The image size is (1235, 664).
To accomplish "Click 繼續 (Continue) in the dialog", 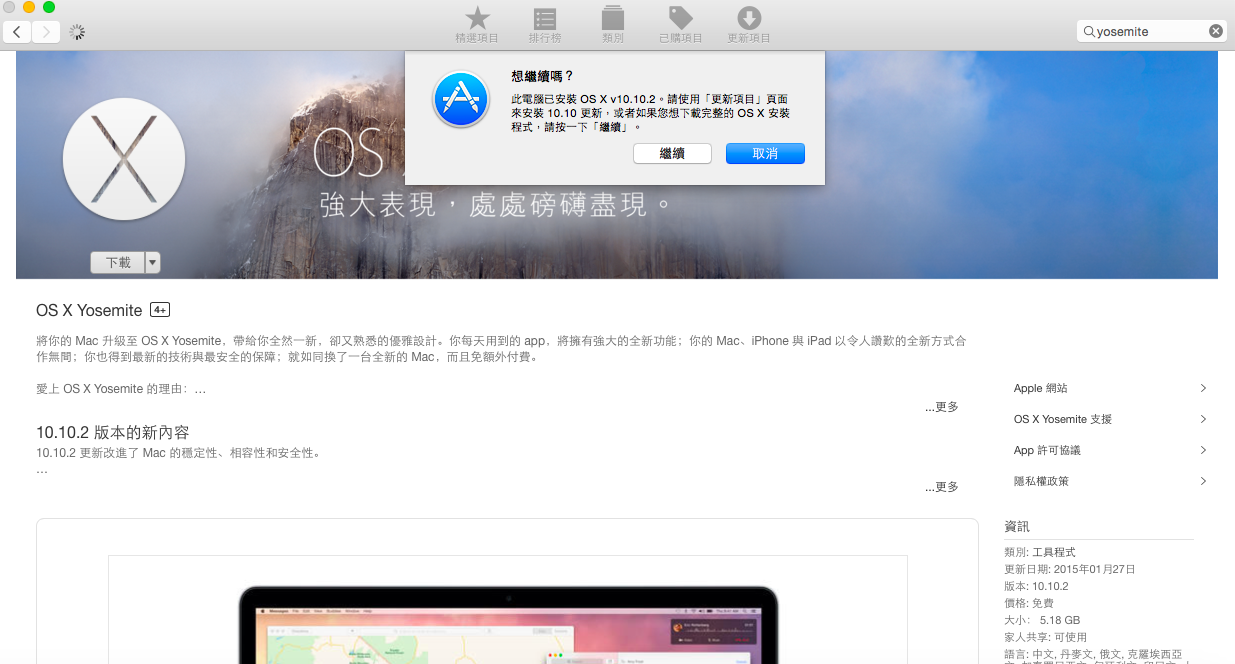I will 672,153.
